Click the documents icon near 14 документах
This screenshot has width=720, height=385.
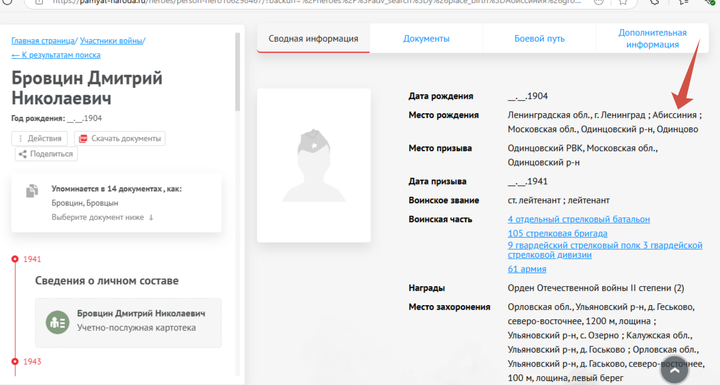coord(32,191)
